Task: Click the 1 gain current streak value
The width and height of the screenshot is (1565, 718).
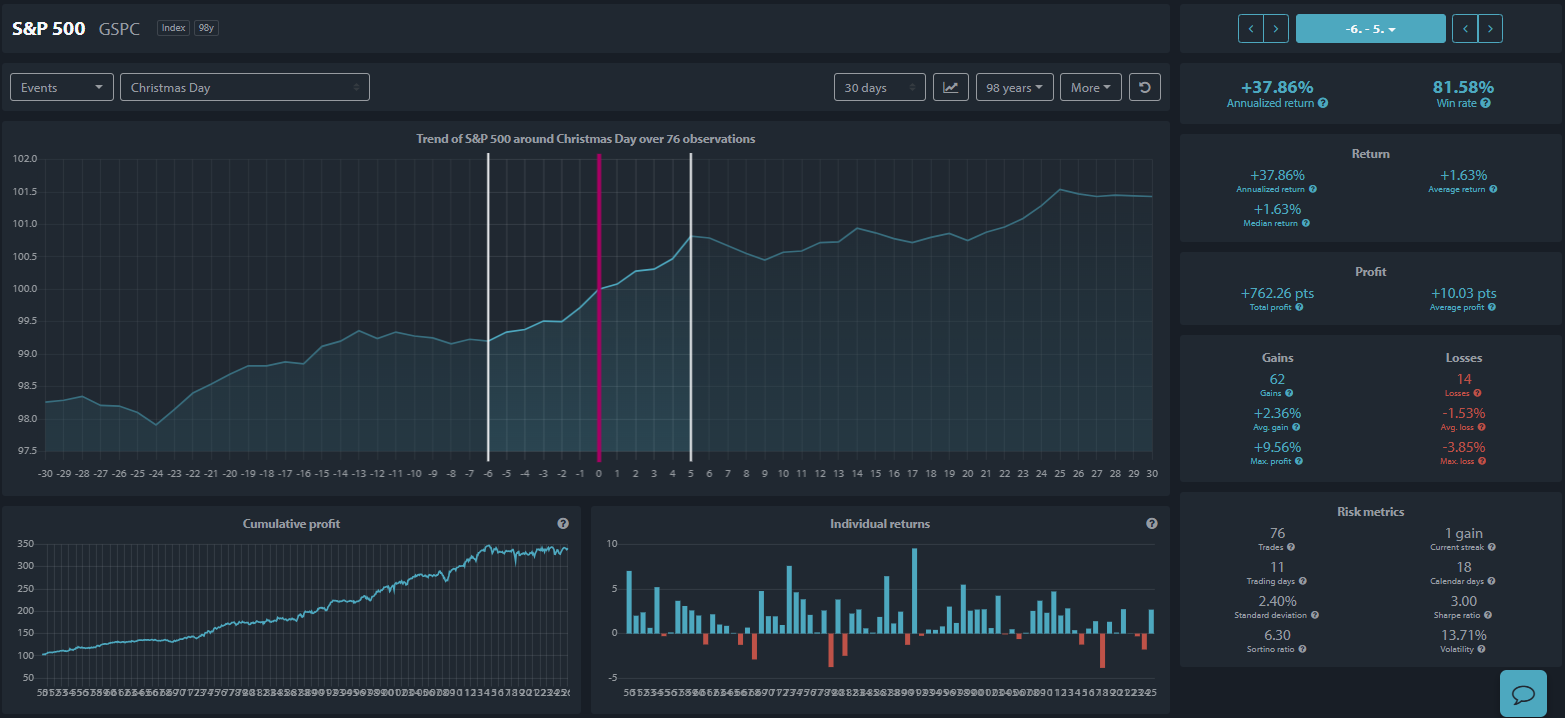Action: (1464, 533)
